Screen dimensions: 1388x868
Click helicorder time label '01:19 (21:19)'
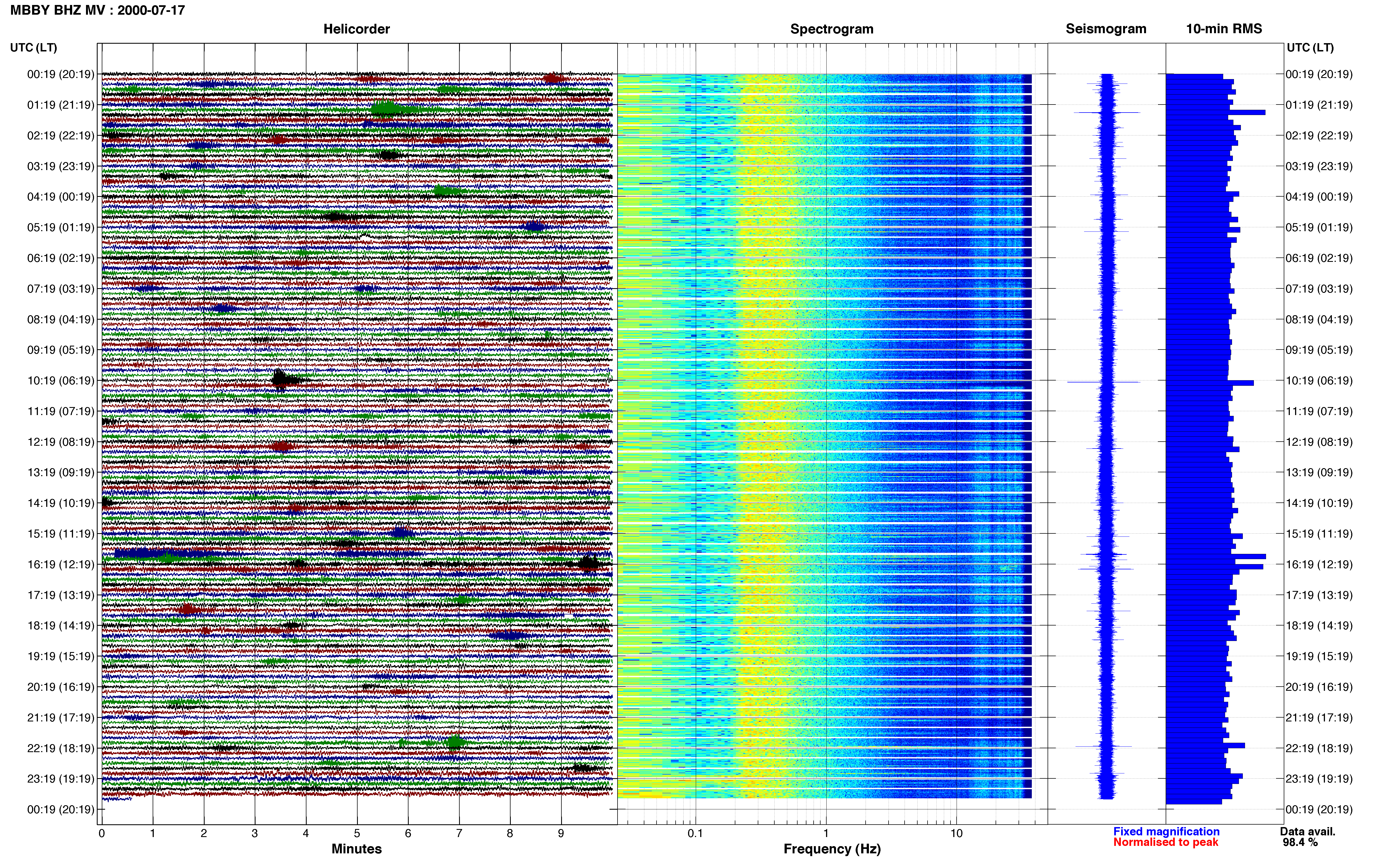(x=61, y=105)
